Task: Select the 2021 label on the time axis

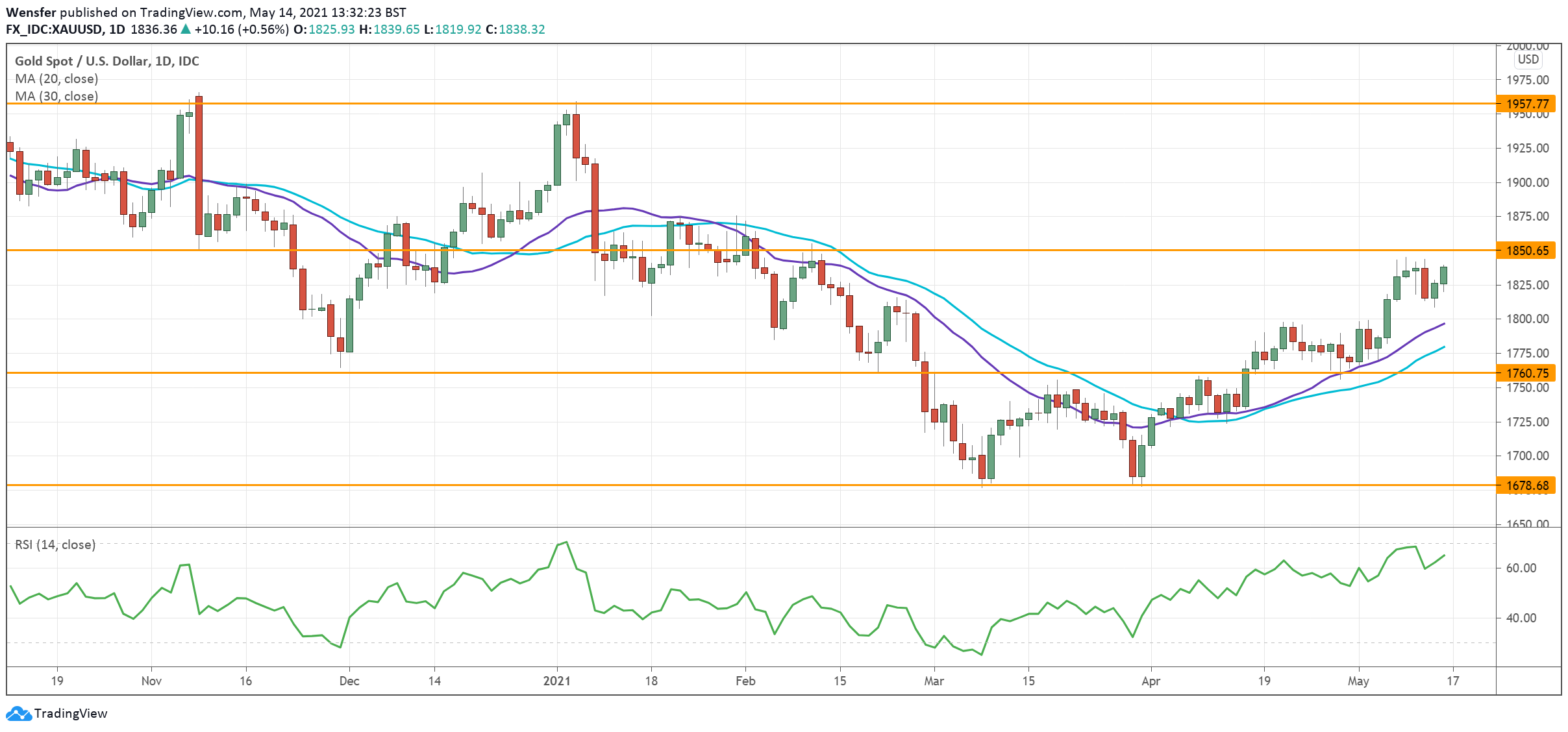Action: [556, 681]
